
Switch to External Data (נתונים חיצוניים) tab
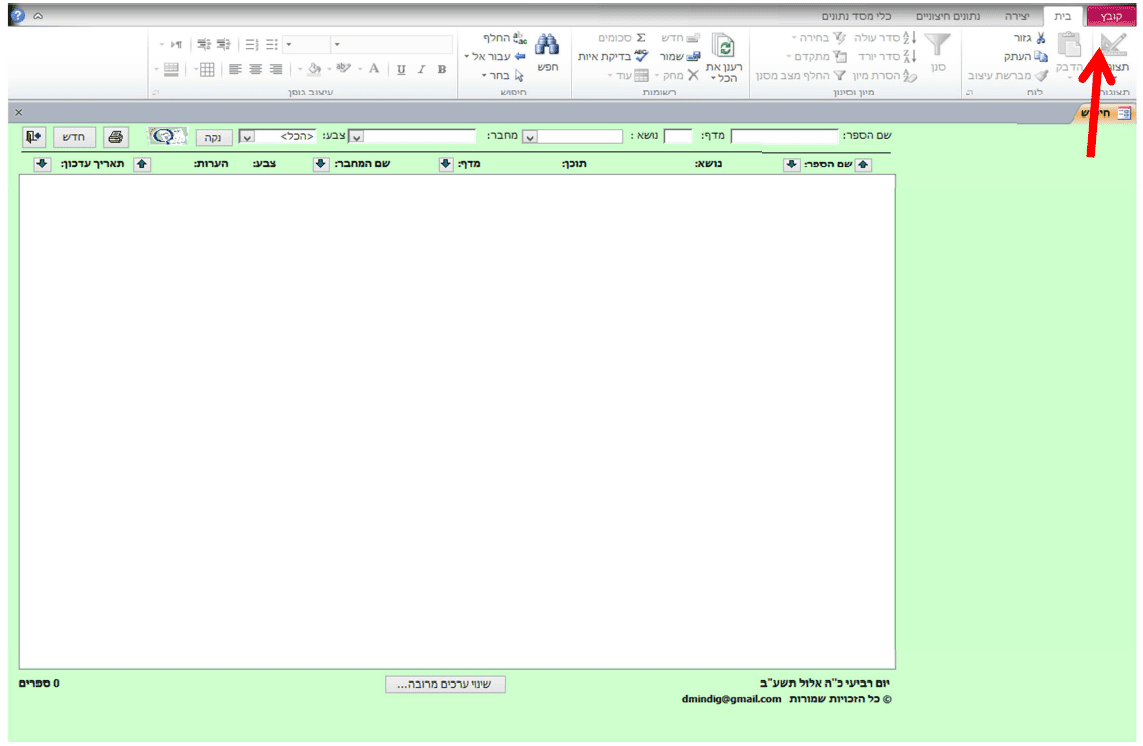[x=948, y=16]
